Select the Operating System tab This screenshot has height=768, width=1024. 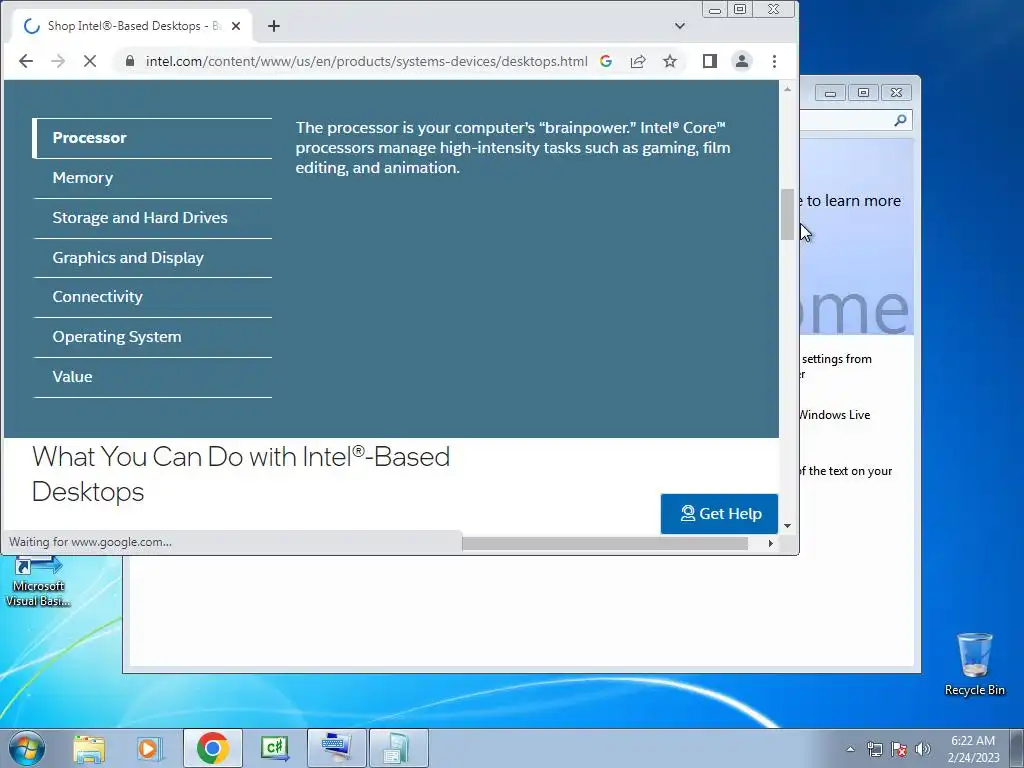click(152, 337)
